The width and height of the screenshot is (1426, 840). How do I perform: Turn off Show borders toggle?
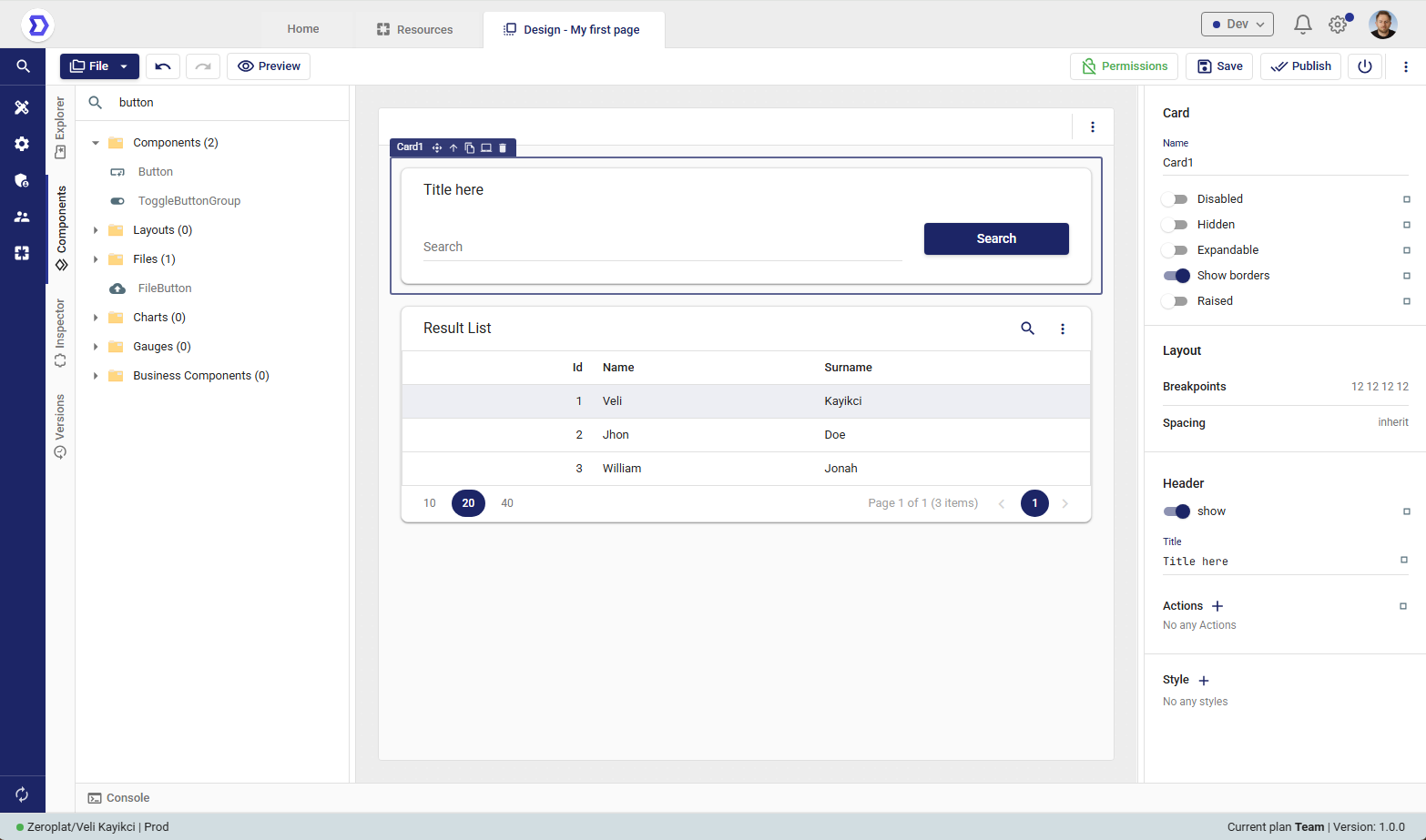pyautogui.click(x=1176, y=276)
